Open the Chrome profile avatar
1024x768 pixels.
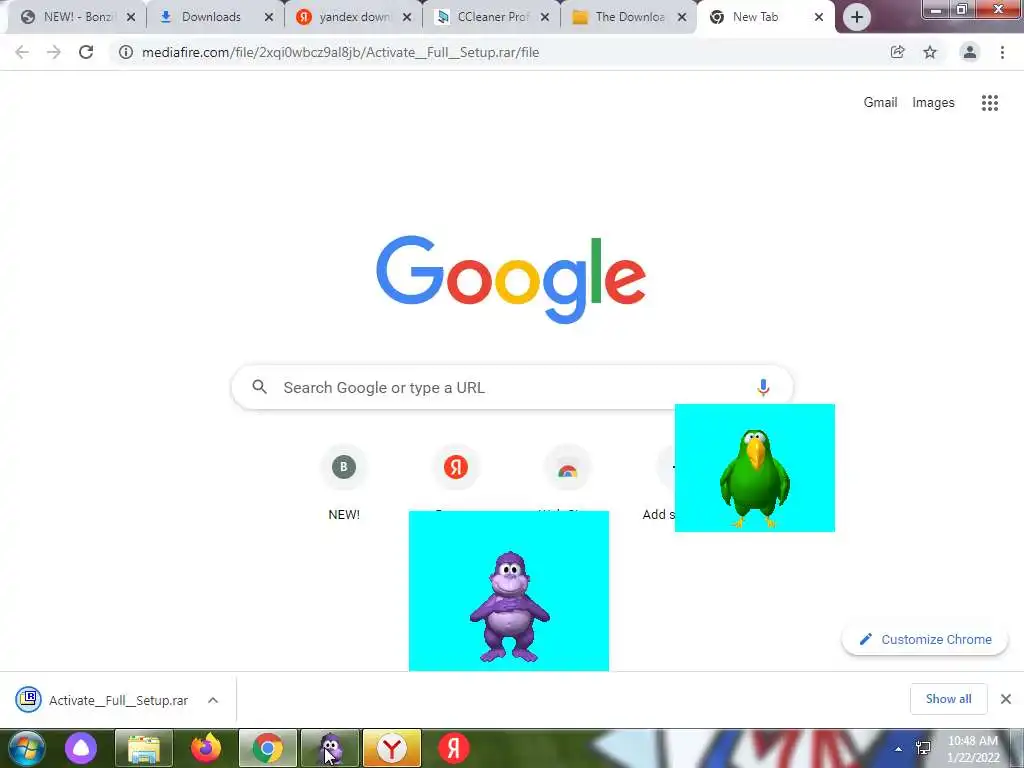970,52
